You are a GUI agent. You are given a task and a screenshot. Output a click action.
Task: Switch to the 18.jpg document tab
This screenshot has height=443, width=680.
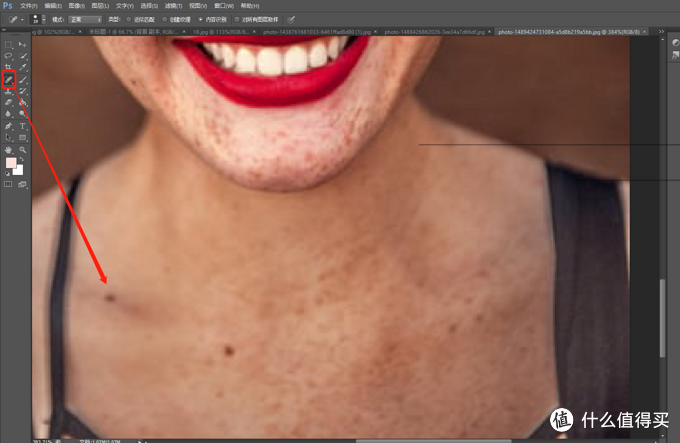(x=223, y=32)
